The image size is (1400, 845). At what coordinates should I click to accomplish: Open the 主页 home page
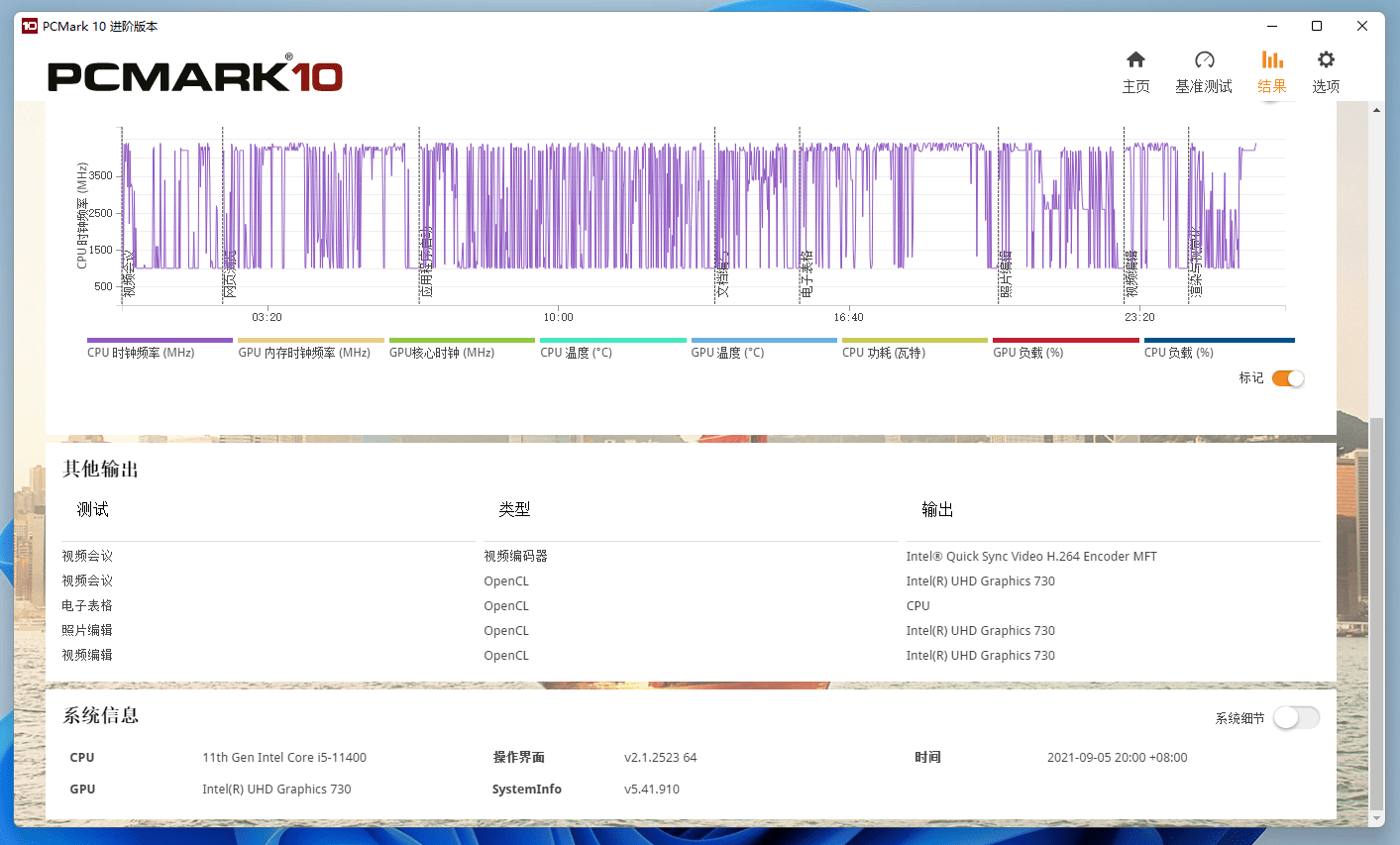pos(1135,72)
